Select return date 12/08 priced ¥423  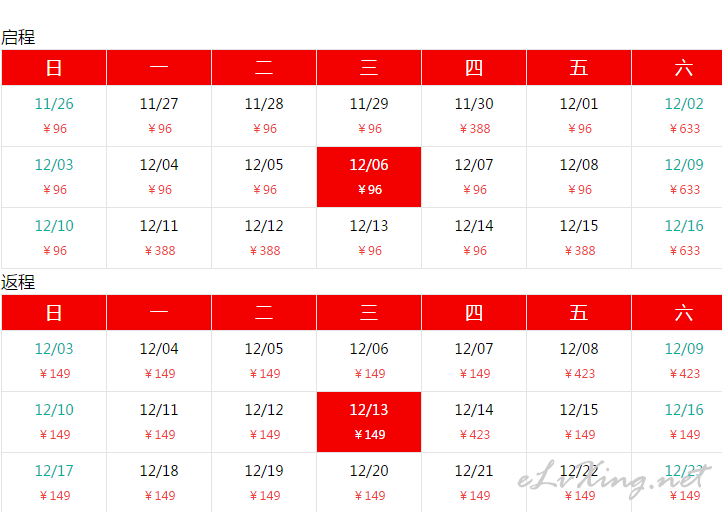[x=579, y=361]
